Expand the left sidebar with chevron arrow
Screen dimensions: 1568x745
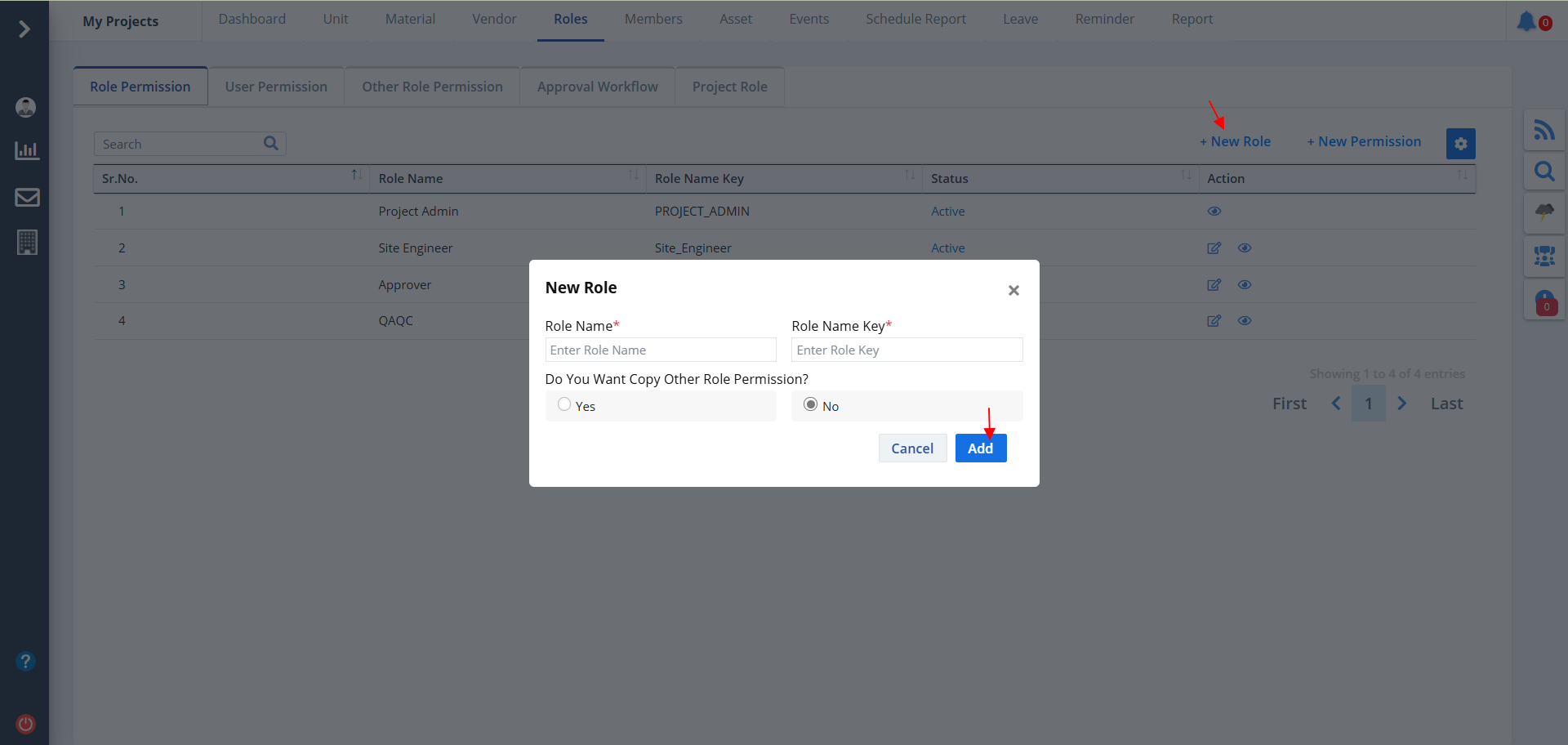coord(24,29)
